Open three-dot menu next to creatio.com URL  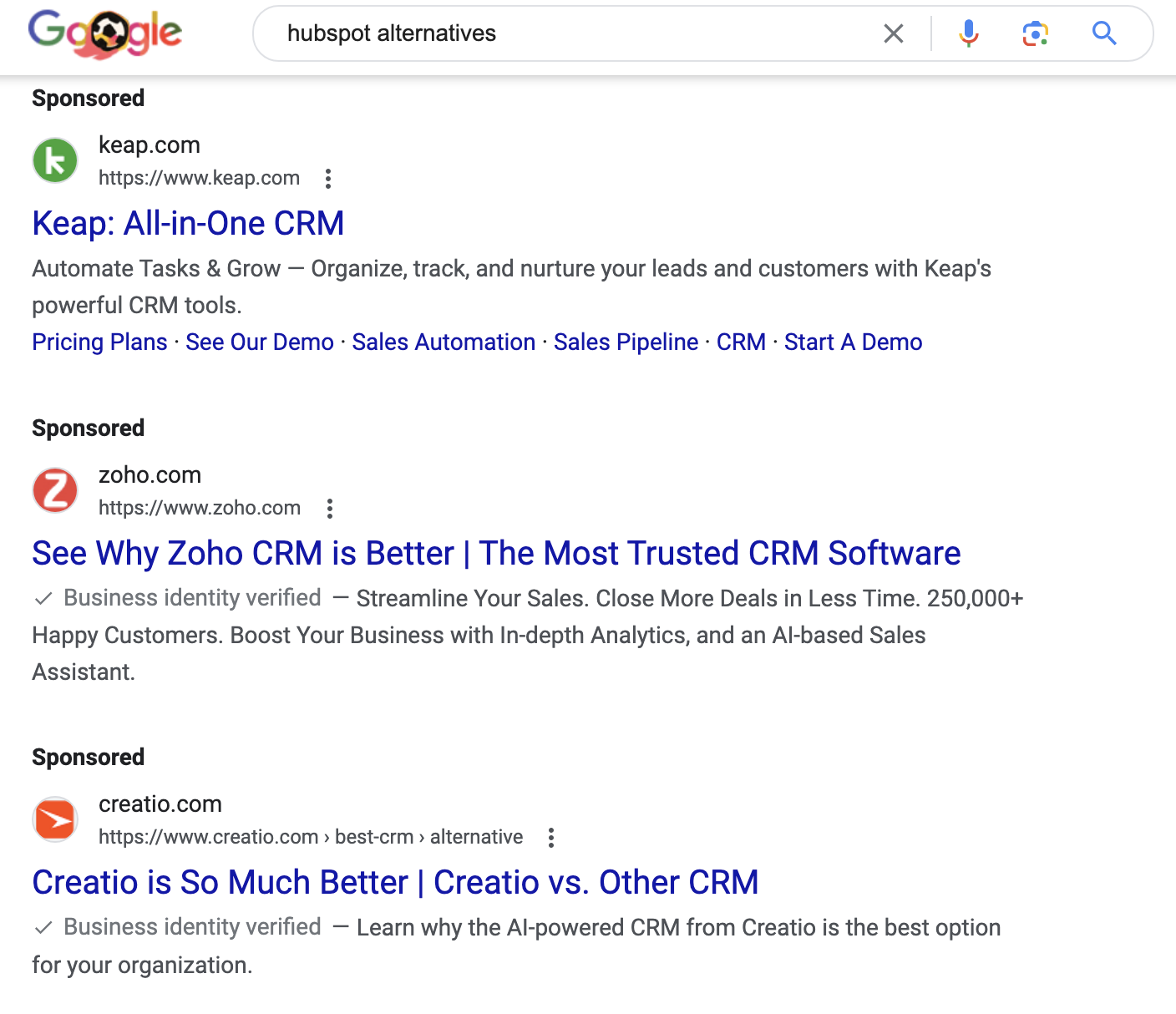tap(551, 838)
